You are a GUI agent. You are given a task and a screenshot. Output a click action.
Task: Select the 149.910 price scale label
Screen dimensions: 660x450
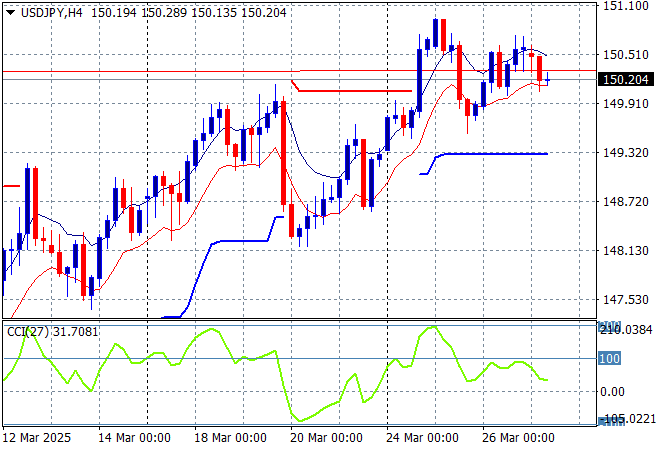click(x=625, y=104)
